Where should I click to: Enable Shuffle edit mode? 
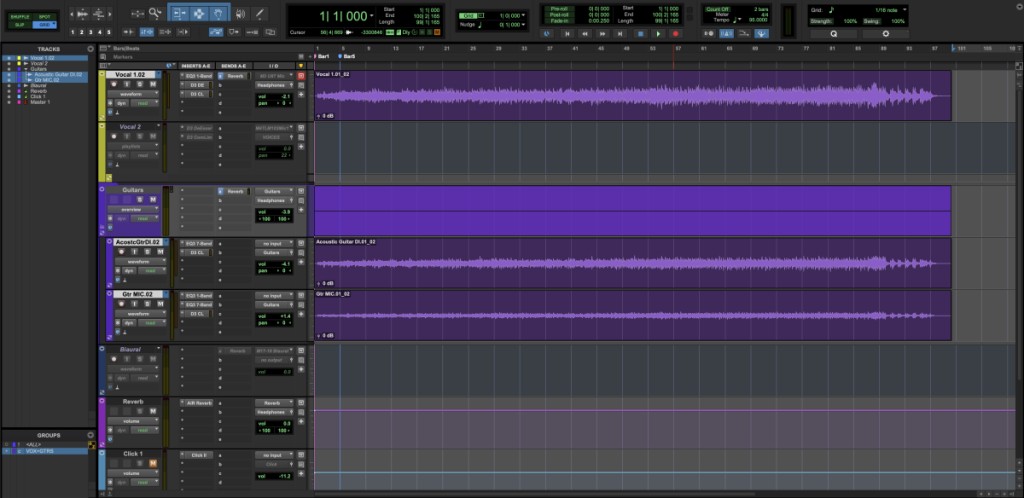[x=17, y=17]
